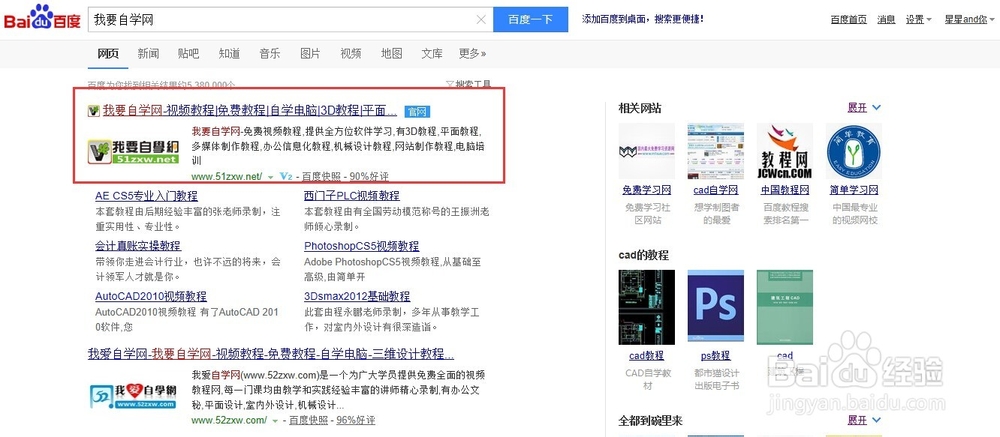The height and width of the screenshot is (437, 1000).
Task: Open the 添加百度到桌面 link
Action: tap(643, 19)
